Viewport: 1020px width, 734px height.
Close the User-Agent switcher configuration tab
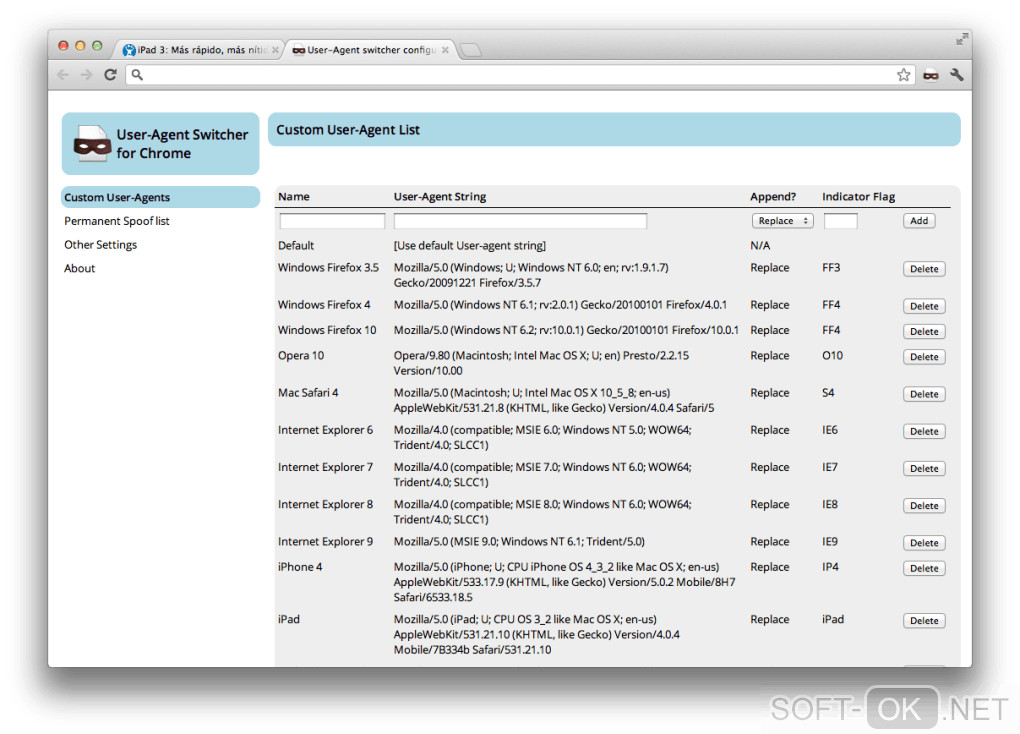pos(445,50)
